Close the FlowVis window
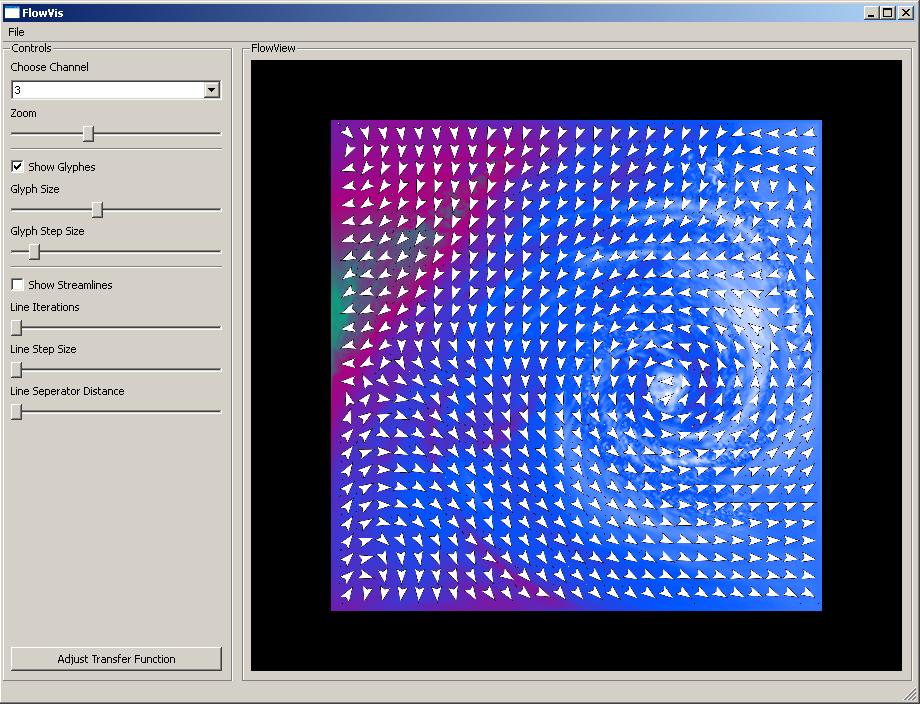Image resolution: width=920 pixels, height=704 pixels. pos(904,13)
